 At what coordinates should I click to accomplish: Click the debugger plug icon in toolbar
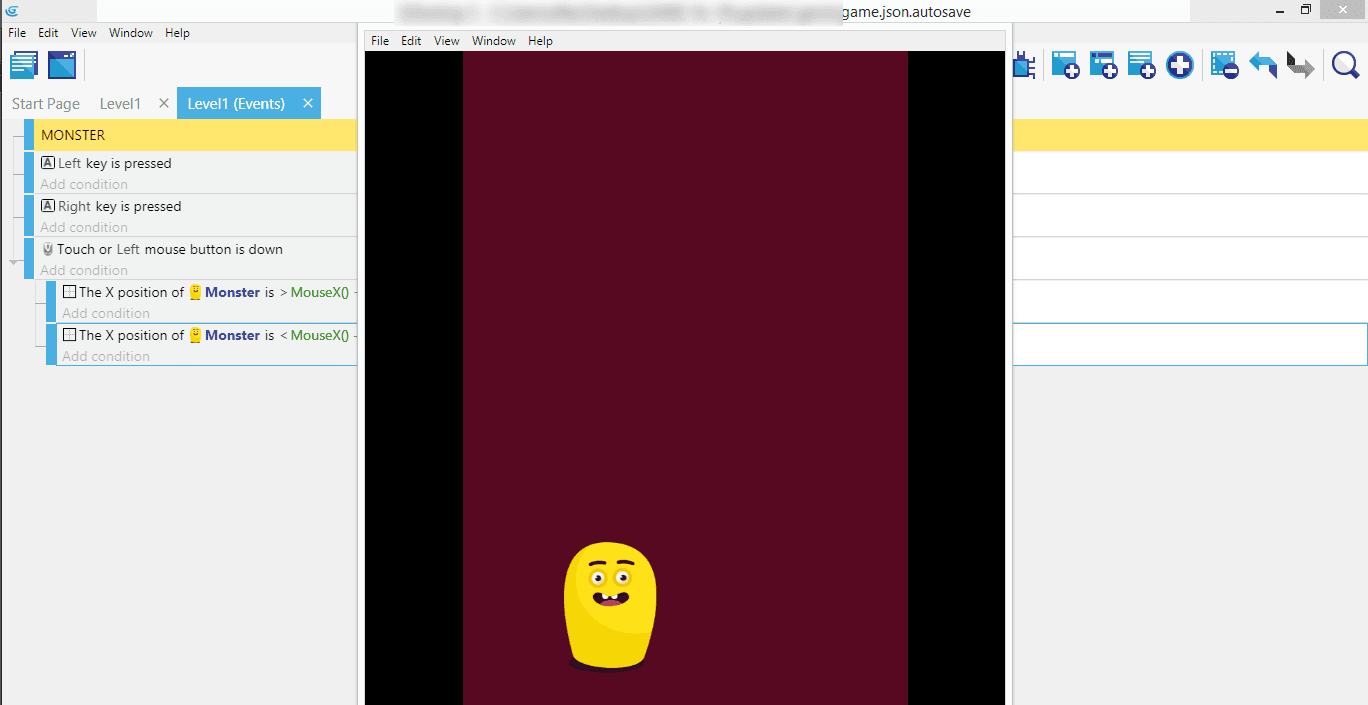pyautogui.click(x=1023, y=66)
